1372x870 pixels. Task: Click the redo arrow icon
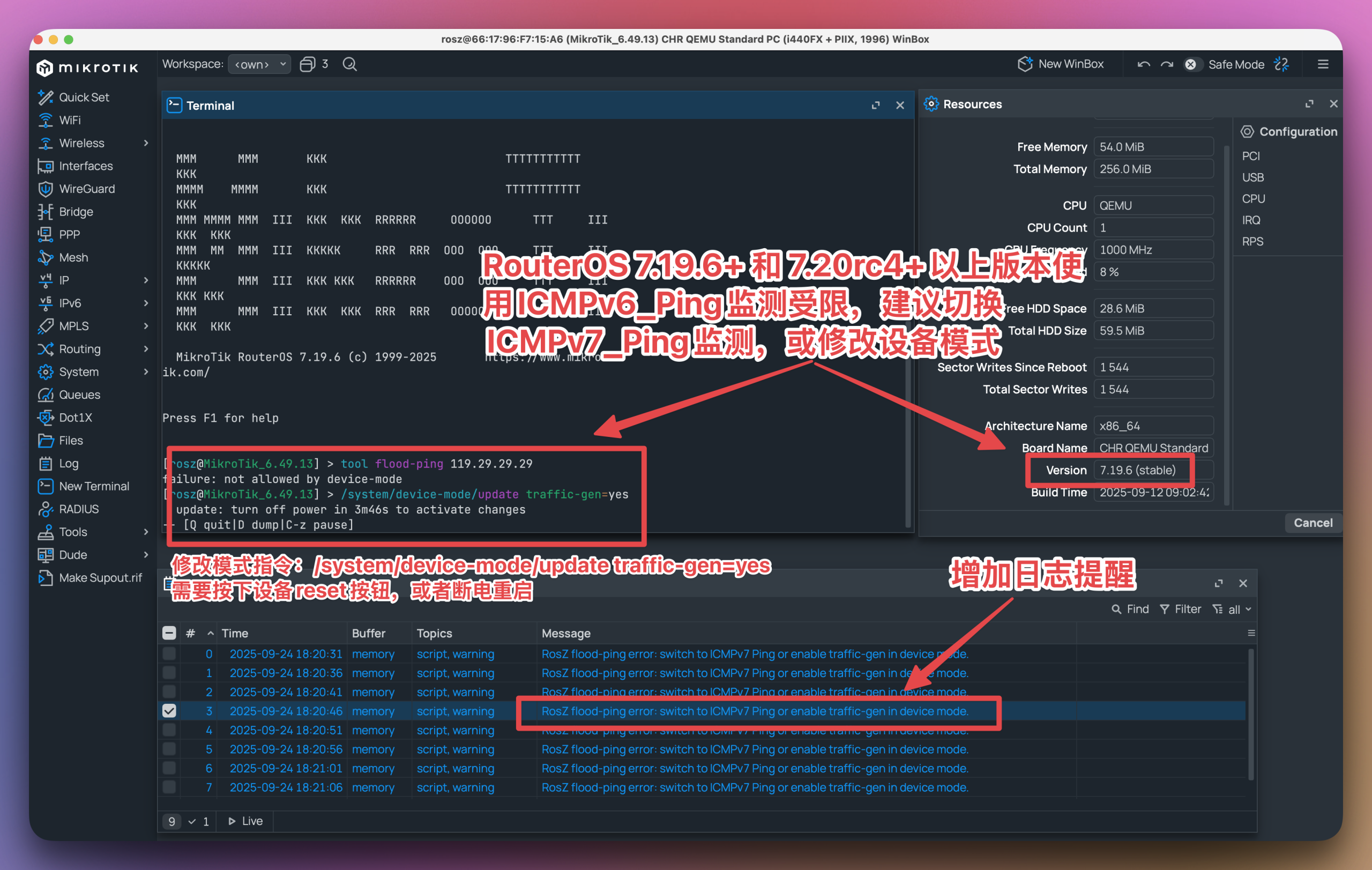pyautogui.click(x=1166, y=64)
